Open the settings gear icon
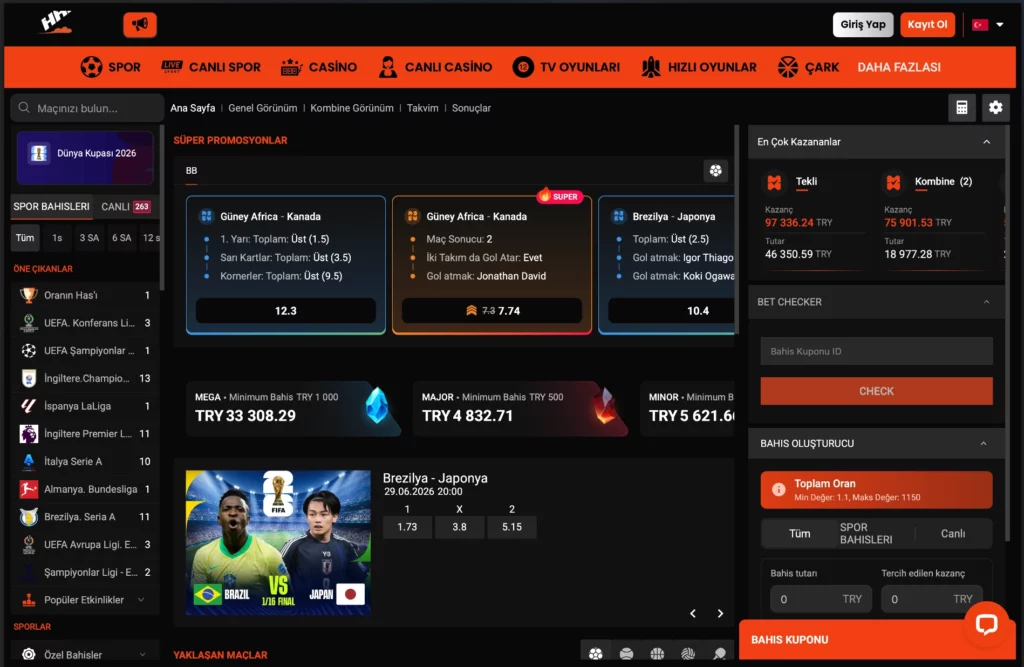The height and width of the screenshot is (667, 1024). (995, 108)
